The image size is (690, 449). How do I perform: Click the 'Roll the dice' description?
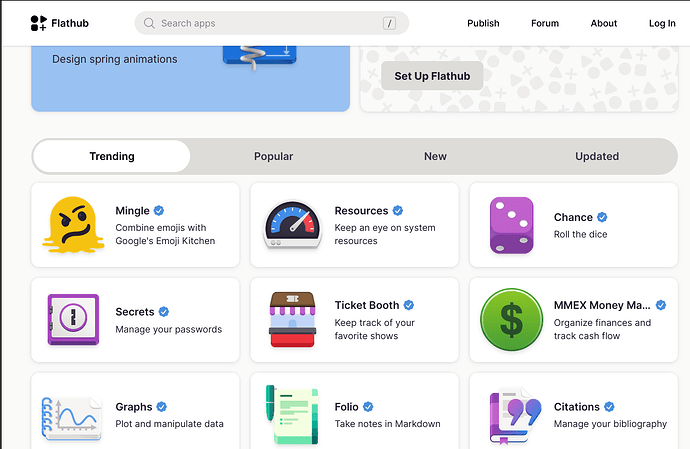coord(580,234)
